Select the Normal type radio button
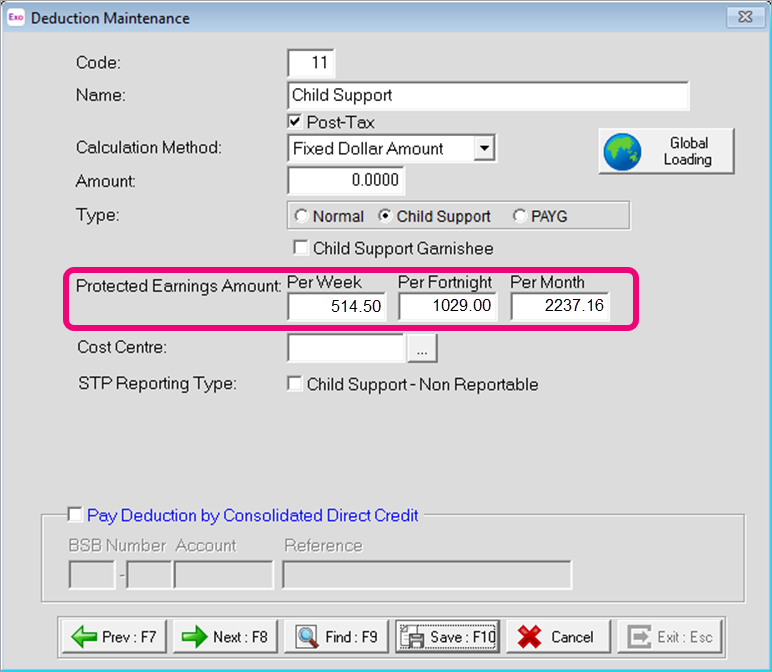Screen dimensions: 772x672 pyautogui.click(x=301, y=216)
